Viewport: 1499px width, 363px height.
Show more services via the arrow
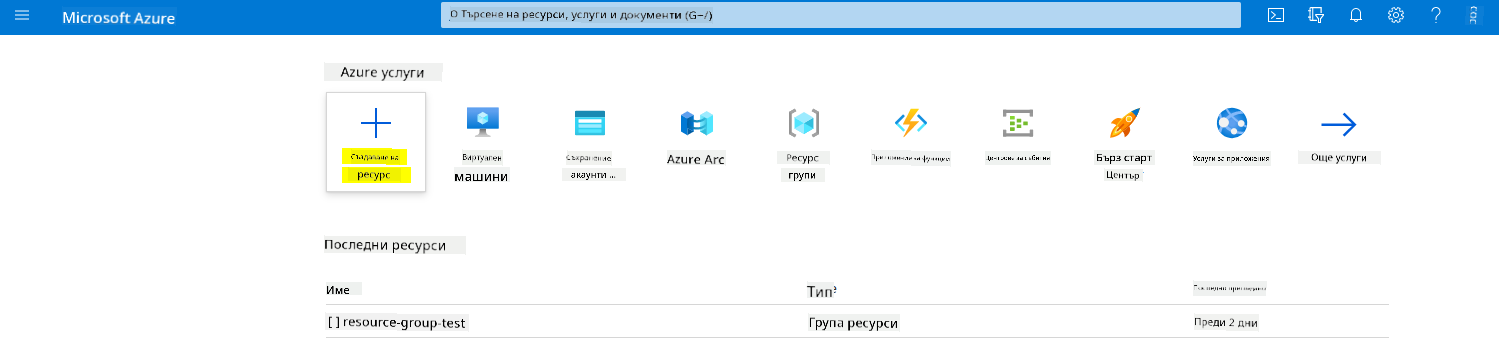[x=1338, y=124]
